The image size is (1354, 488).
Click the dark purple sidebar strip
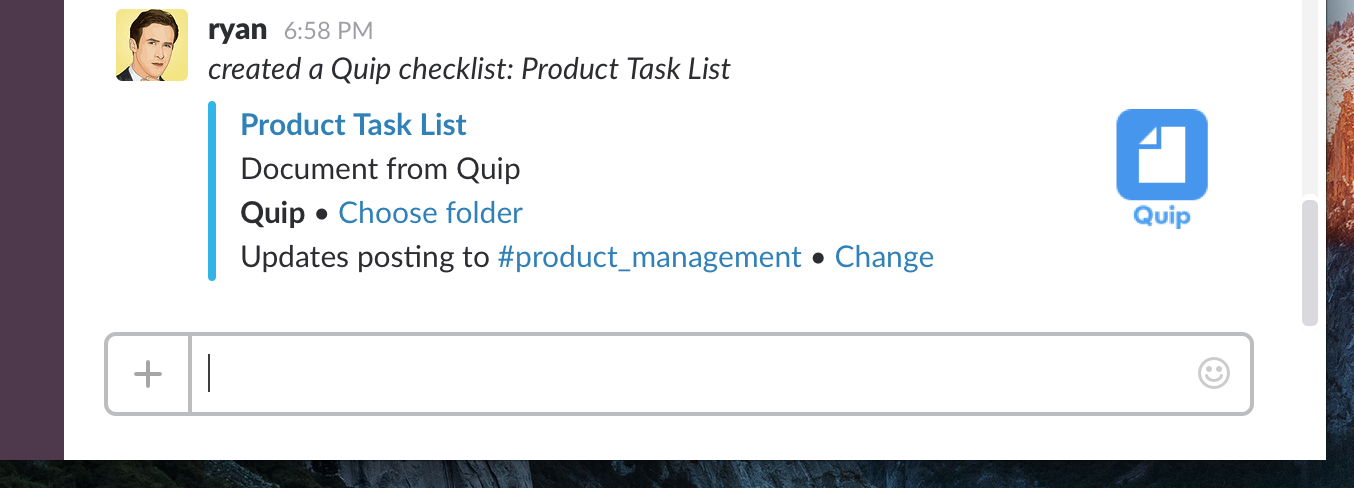coord(32,230)
